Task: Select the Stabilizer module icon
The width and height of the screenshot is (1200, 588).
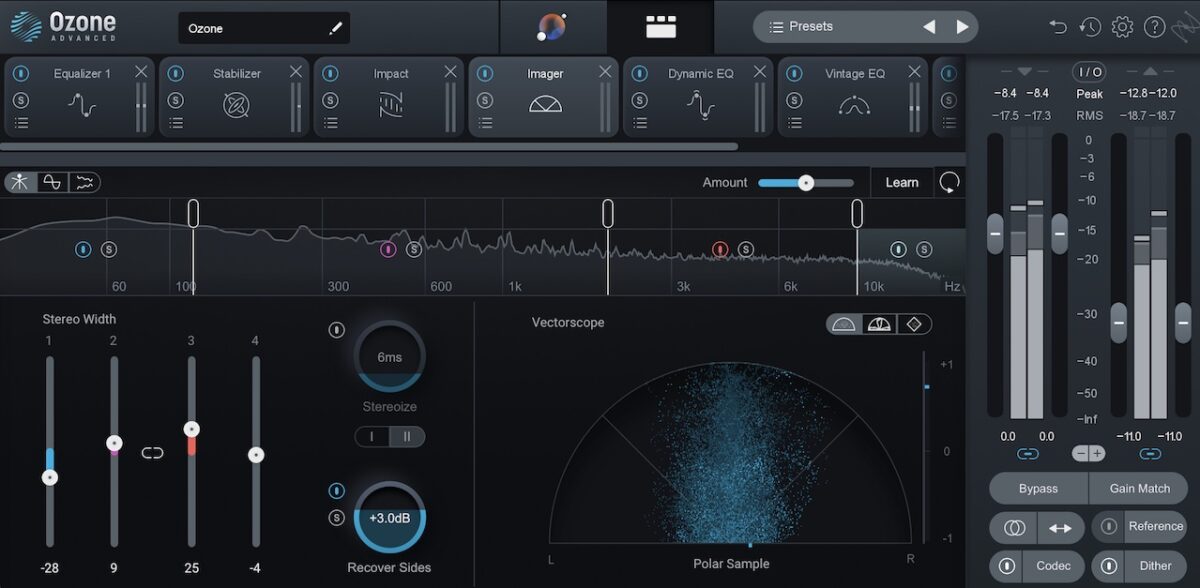Action: pos(236,104)
